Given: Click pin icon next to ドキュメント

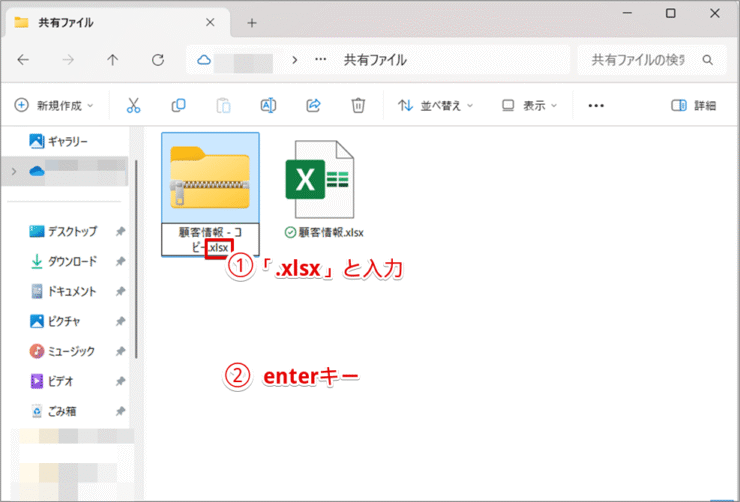Looking at the screenshot, I should [x=120, y=291].
